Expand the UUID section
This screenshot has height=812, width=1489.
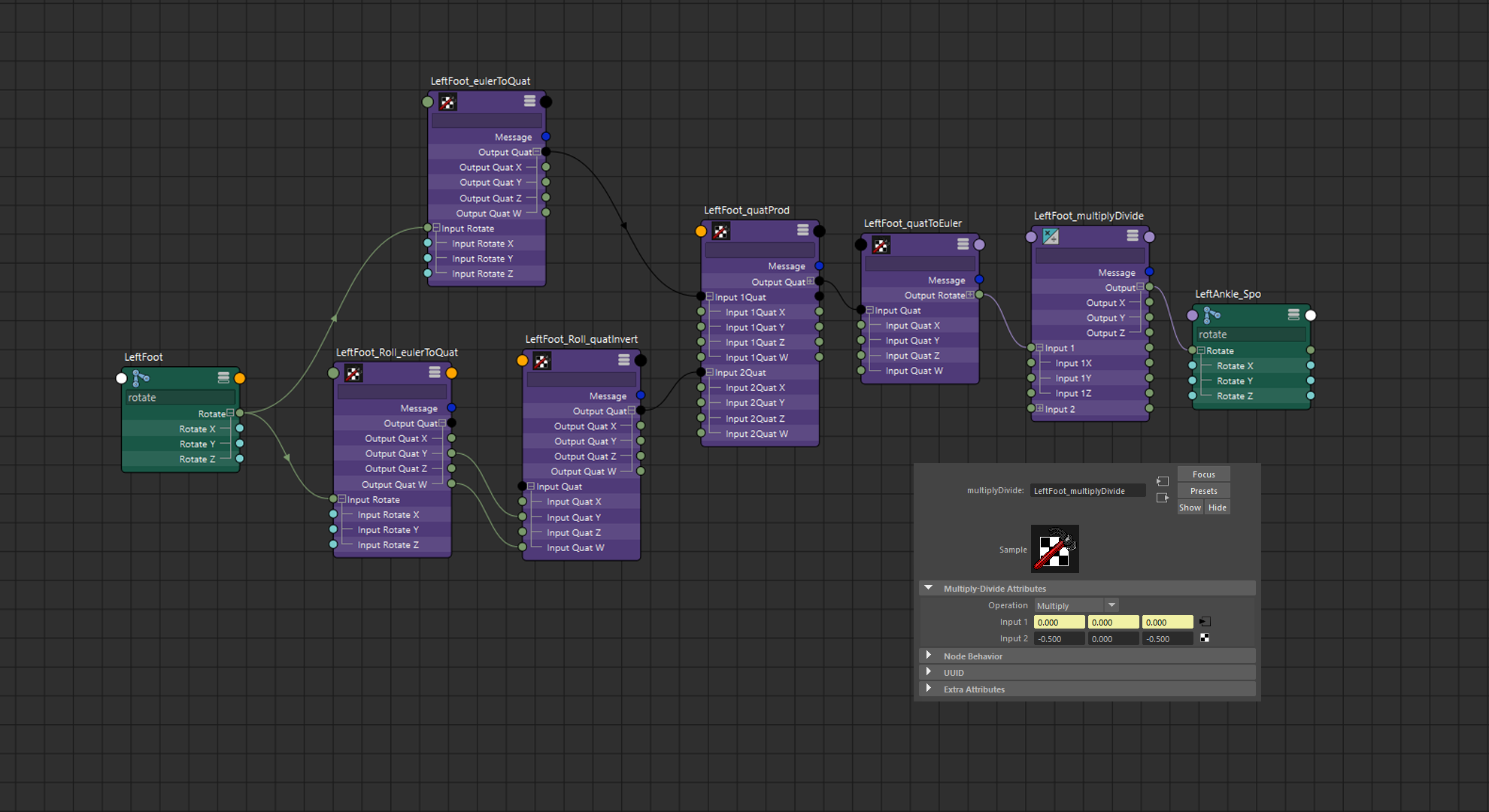929,672
